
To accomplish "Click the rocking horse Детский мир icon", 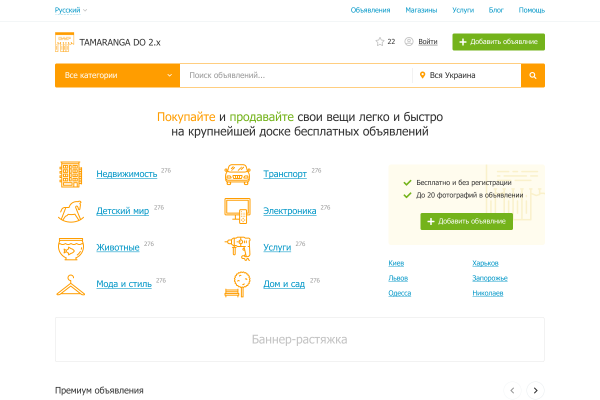I will [x=71, y=211].
